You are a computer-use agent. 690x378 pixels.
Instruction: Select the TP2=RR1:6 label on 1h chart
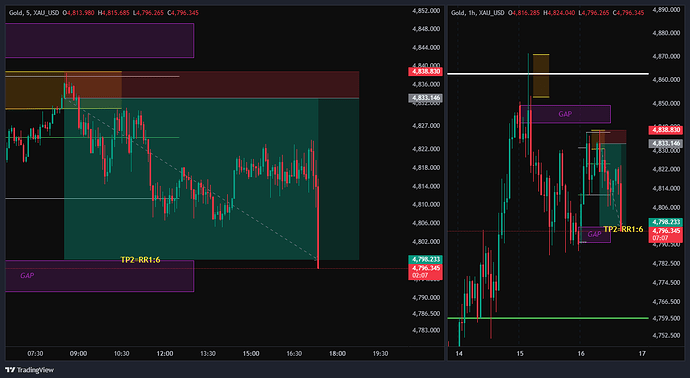623,229
